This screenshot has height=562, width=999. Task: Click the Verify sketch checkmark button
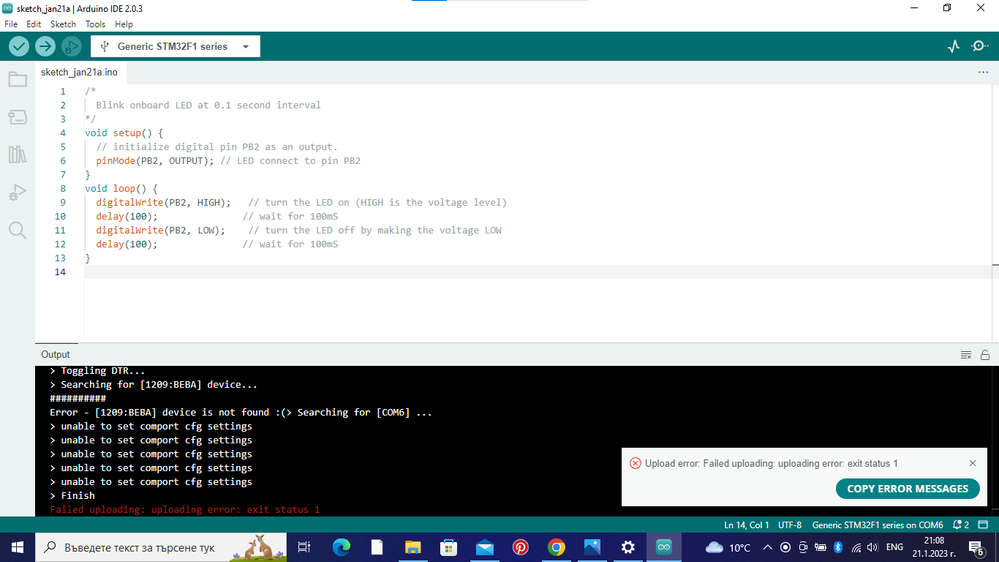click(18, 47)
